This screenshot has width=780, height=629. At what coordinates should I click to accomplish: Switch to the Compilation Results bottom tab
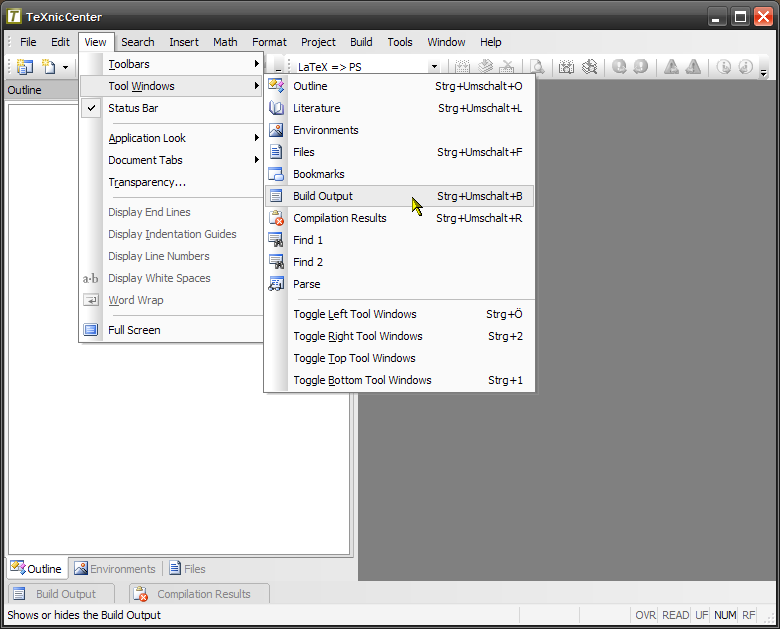(199, 594)
